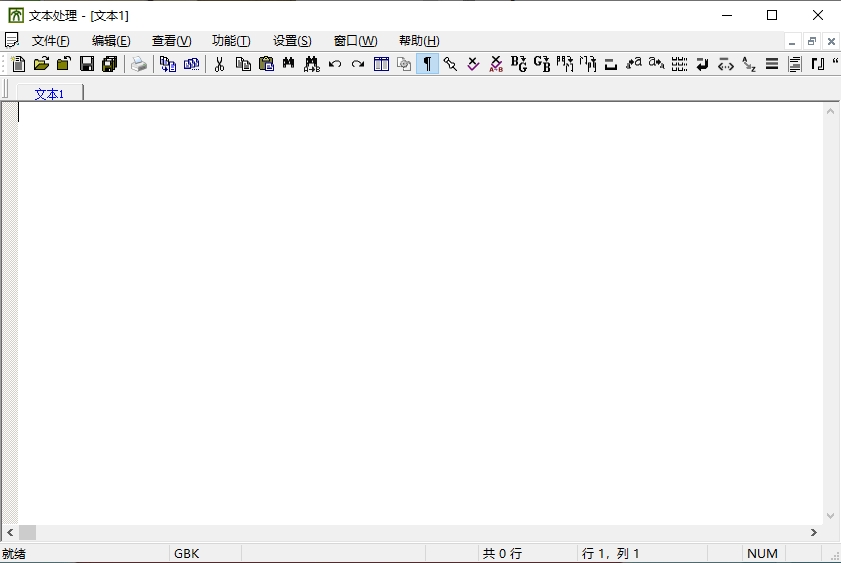This screenshot has width=841, height=563.
Task: Click the 行 1, 列 1 position indicator
Action: click(x=610, y=553)
